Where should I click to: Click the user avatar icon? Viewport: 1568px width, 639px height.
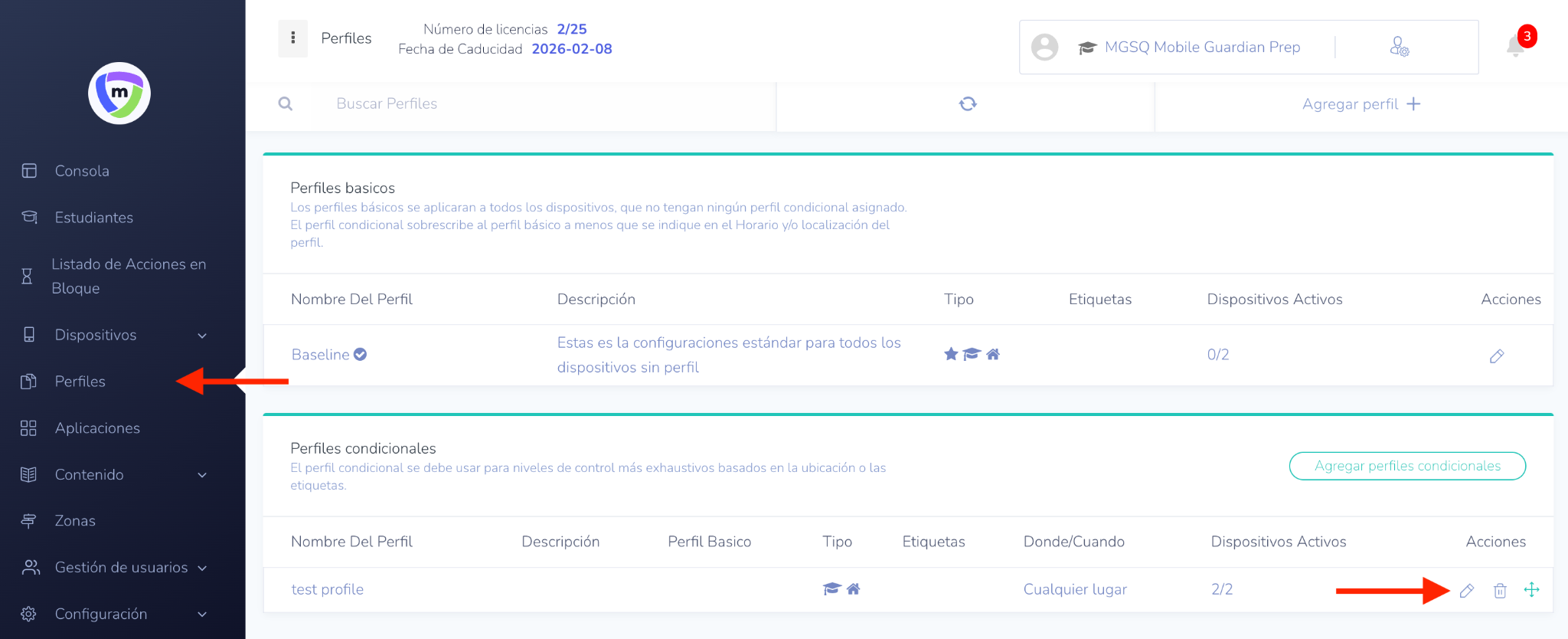1044,47
